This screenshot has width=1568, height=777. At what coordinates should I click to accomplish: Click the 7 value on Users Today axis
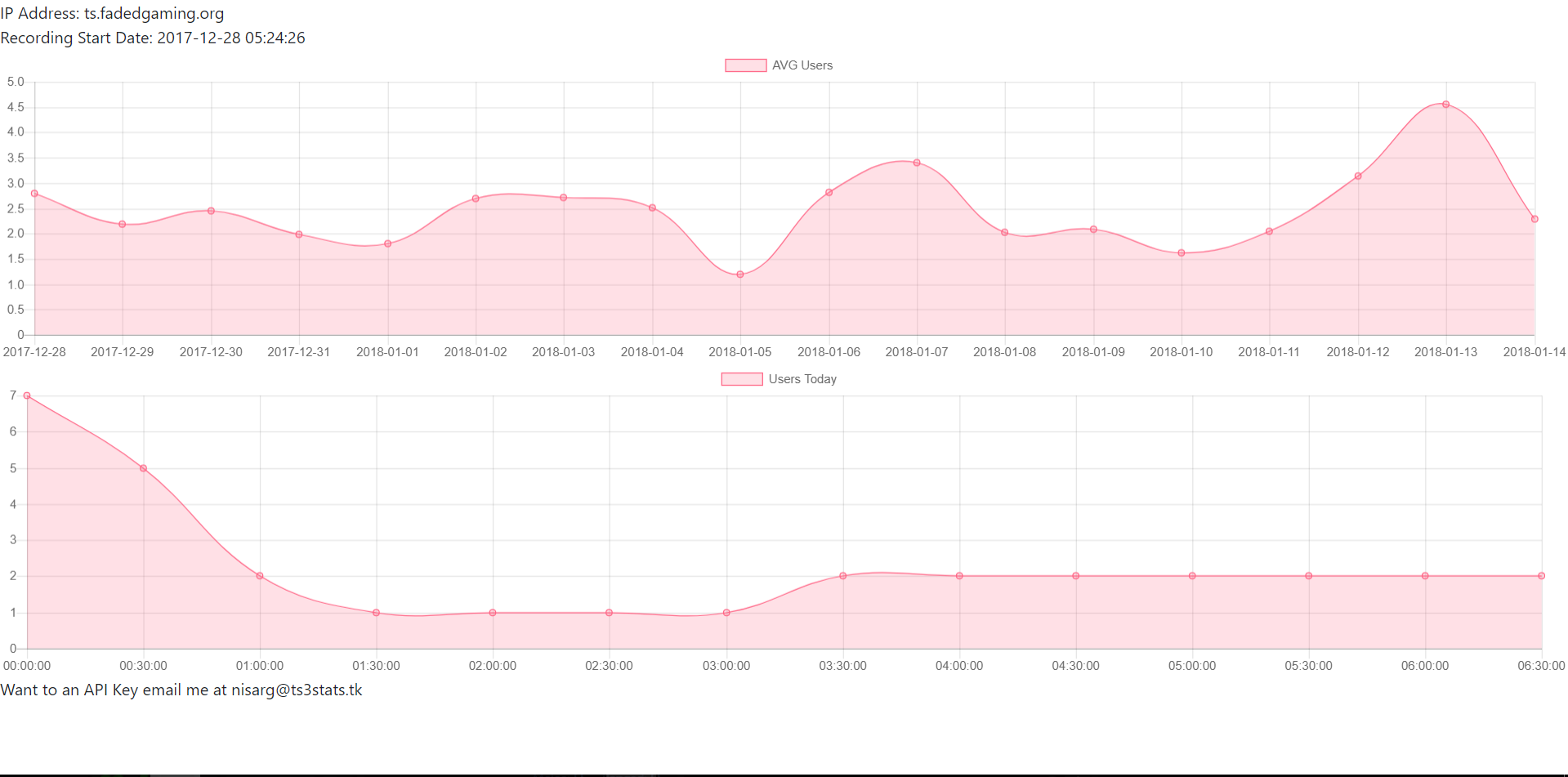pyautogui.click(x=13, y=395)
